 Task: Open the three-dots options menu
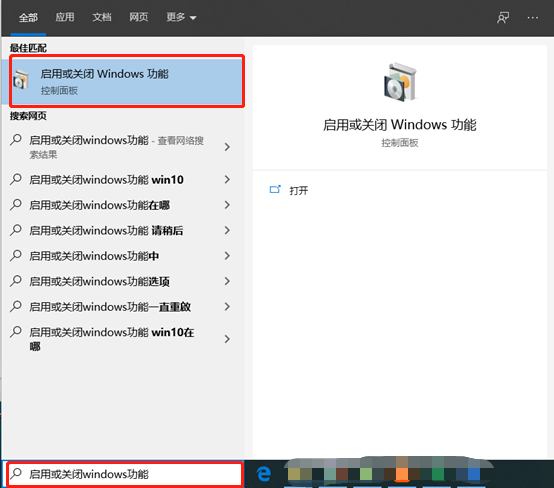532,17
